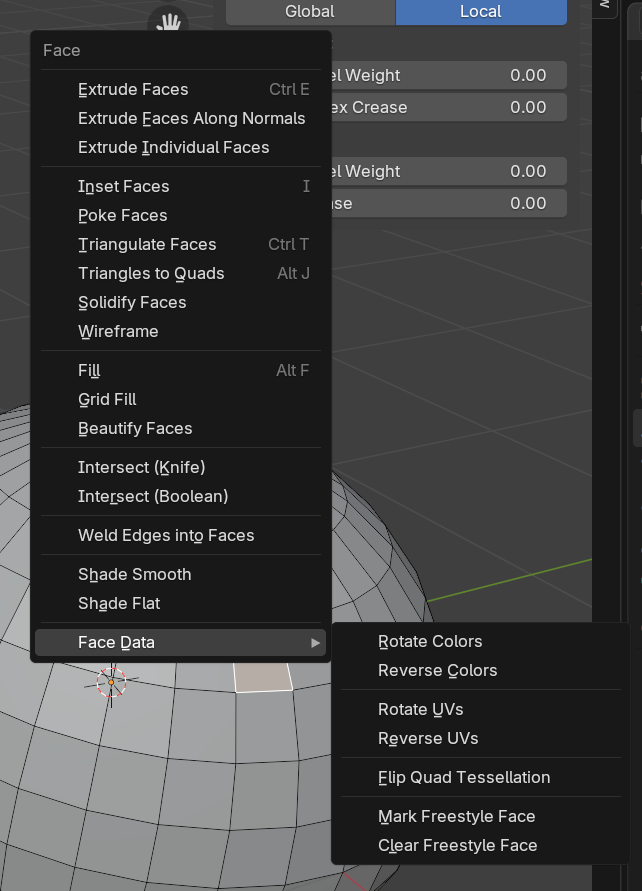Select Fill menu entry
Screen dimensions: 642x891
(x=181, y=370)
